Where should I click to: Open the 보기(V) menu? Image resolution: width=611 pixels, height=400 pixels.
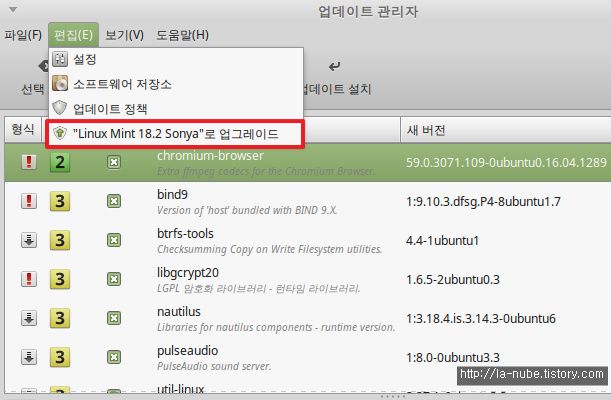coord(124,35)
